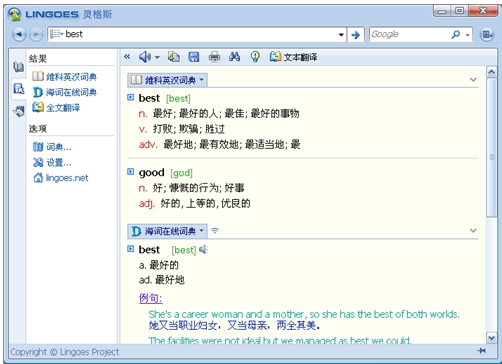Image resolution: width=502 pixels, height=364 pixels.
Task: Click the pin icon in status bar
Action: point(481,350)
